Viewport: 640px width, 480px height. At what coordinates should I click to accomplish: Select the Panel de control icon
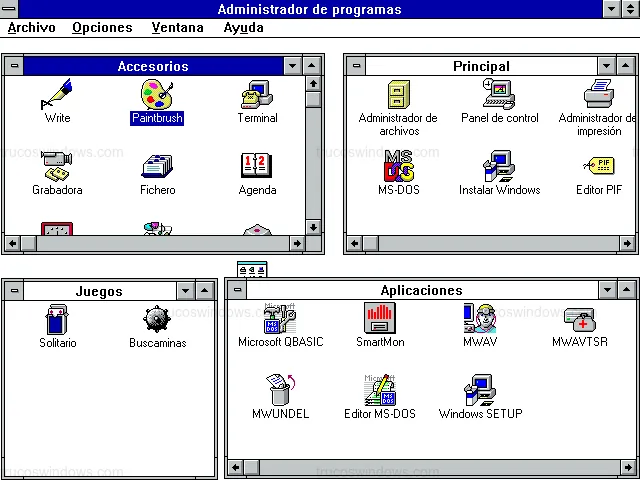coord(499,96)
